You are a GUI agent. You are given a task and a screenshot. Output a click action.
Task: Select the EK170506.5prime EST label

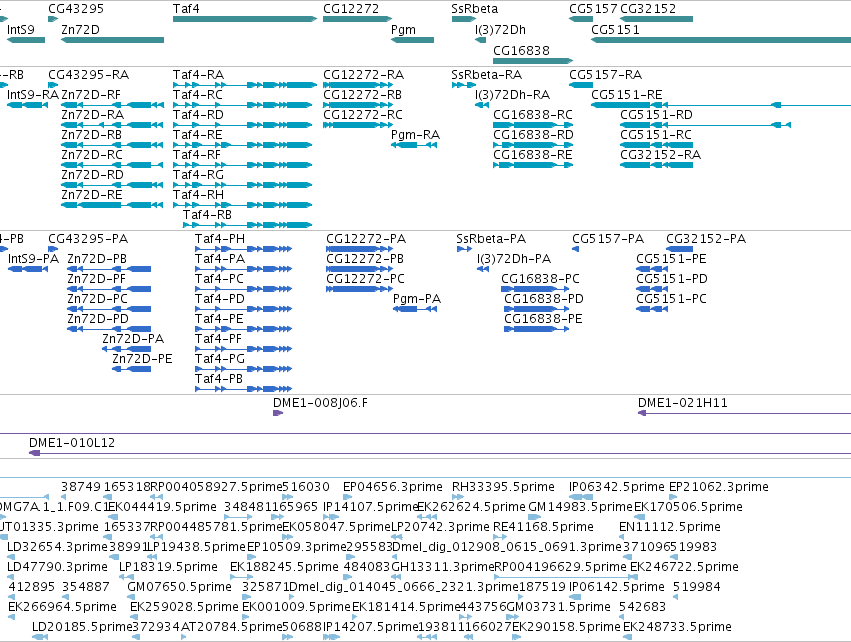(686, 507)
